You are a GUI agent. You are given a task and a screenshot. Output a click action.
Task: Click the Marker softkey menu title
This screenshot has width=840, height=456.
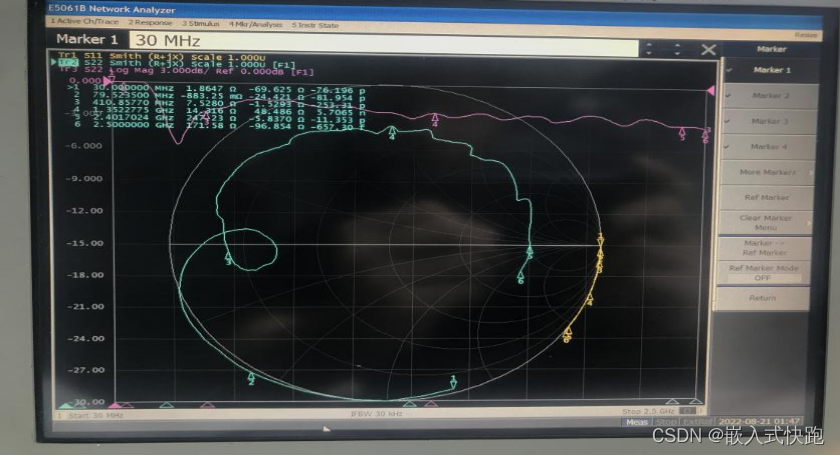[x=771, y=49]
